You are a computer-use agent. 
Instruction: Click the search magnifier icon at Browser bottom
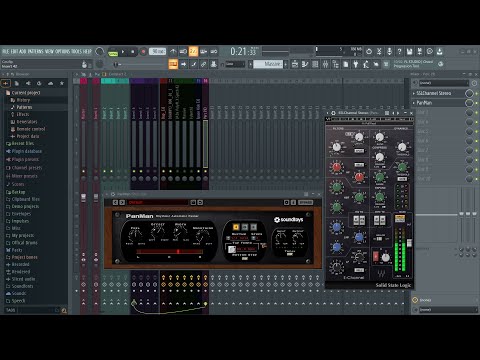(x=64, y=311)
